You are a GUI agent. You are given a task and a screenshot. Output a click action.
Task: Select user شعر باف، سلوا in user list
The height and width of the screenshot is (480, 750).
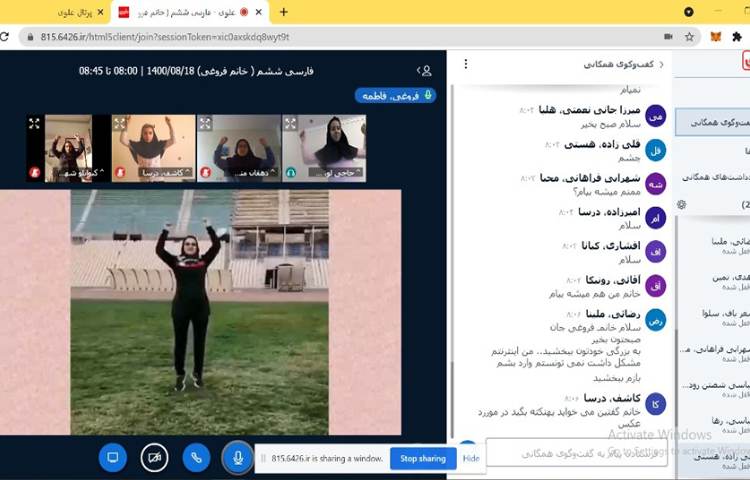(714, 317)
